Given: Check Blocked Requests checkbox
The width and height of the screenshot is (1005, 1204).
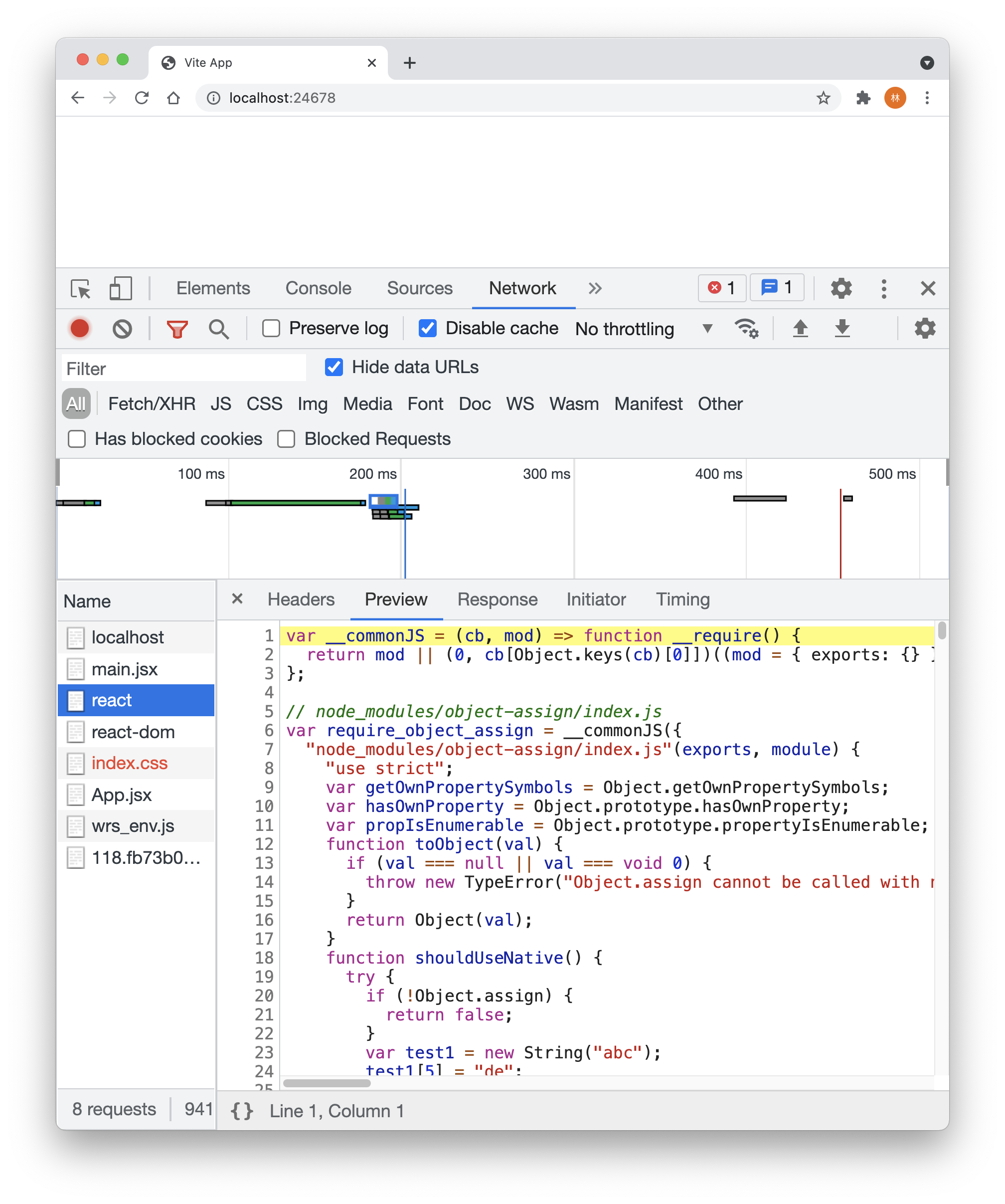Looking at the screenshot, I should pyautogui.click(x=286, y=439).
